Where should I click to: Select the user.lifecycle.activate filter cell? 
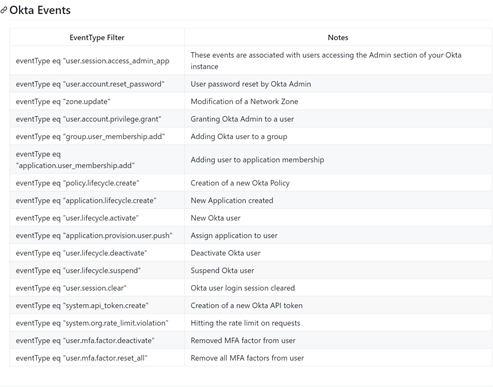97,218
